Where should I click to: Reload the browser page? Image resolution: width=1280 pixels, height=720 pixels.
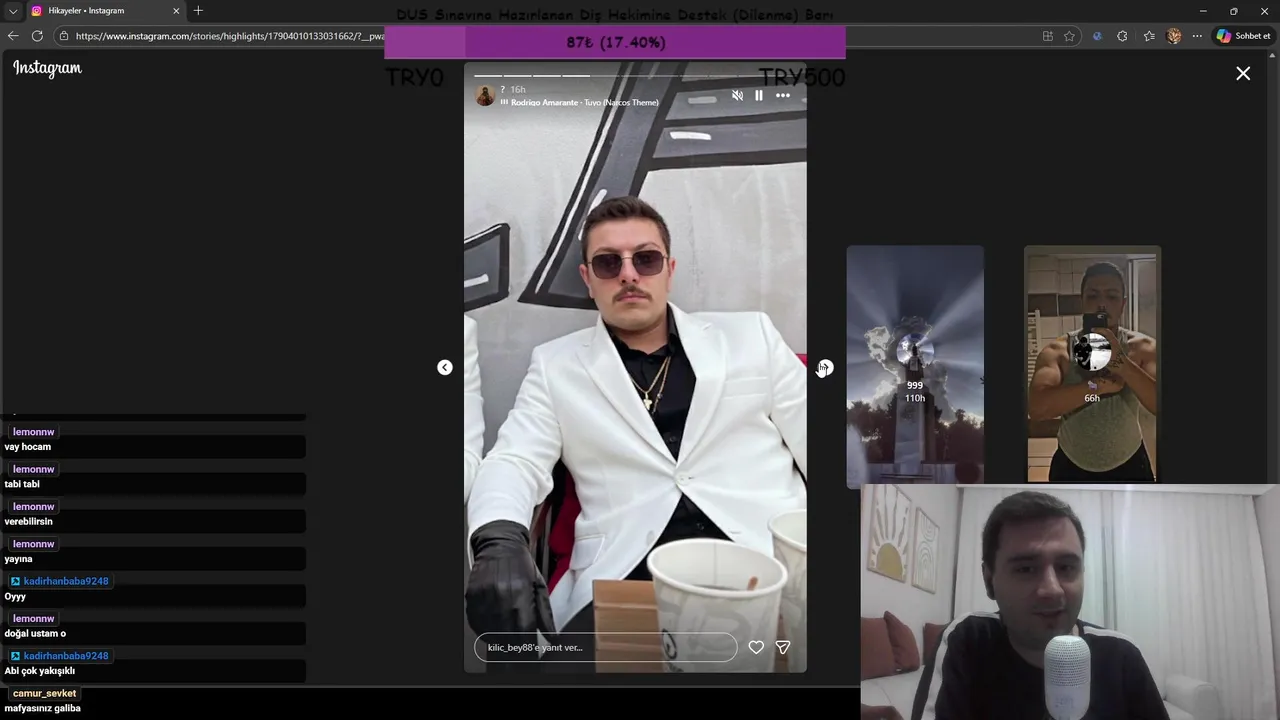[x=37, y=36]
